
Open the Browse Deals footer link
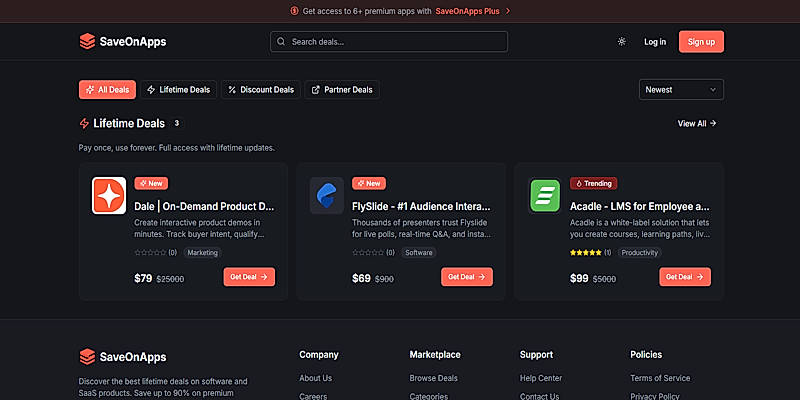coord(433,378)
